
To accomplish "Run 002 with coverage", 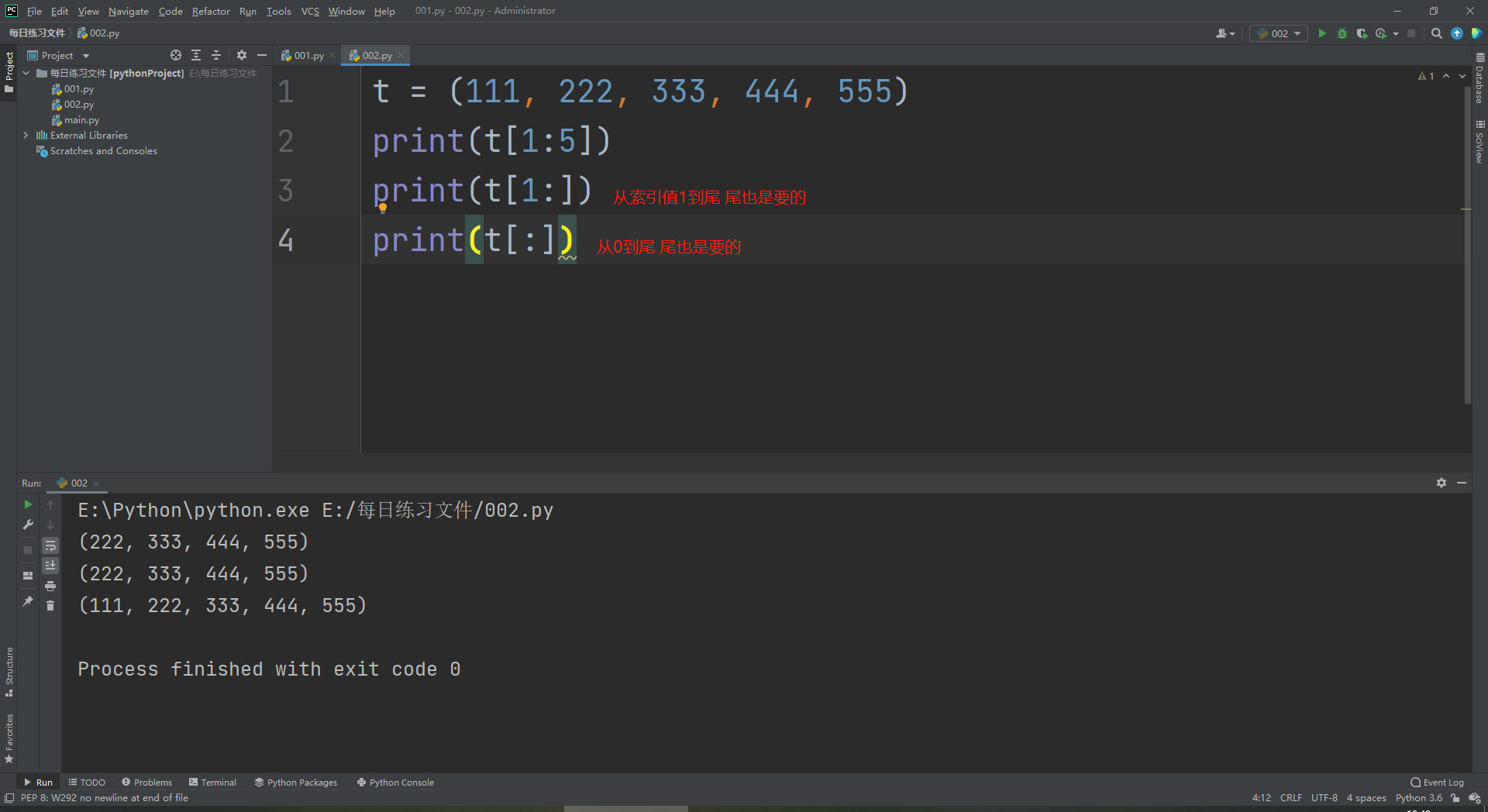I will tap(1362, 33).
